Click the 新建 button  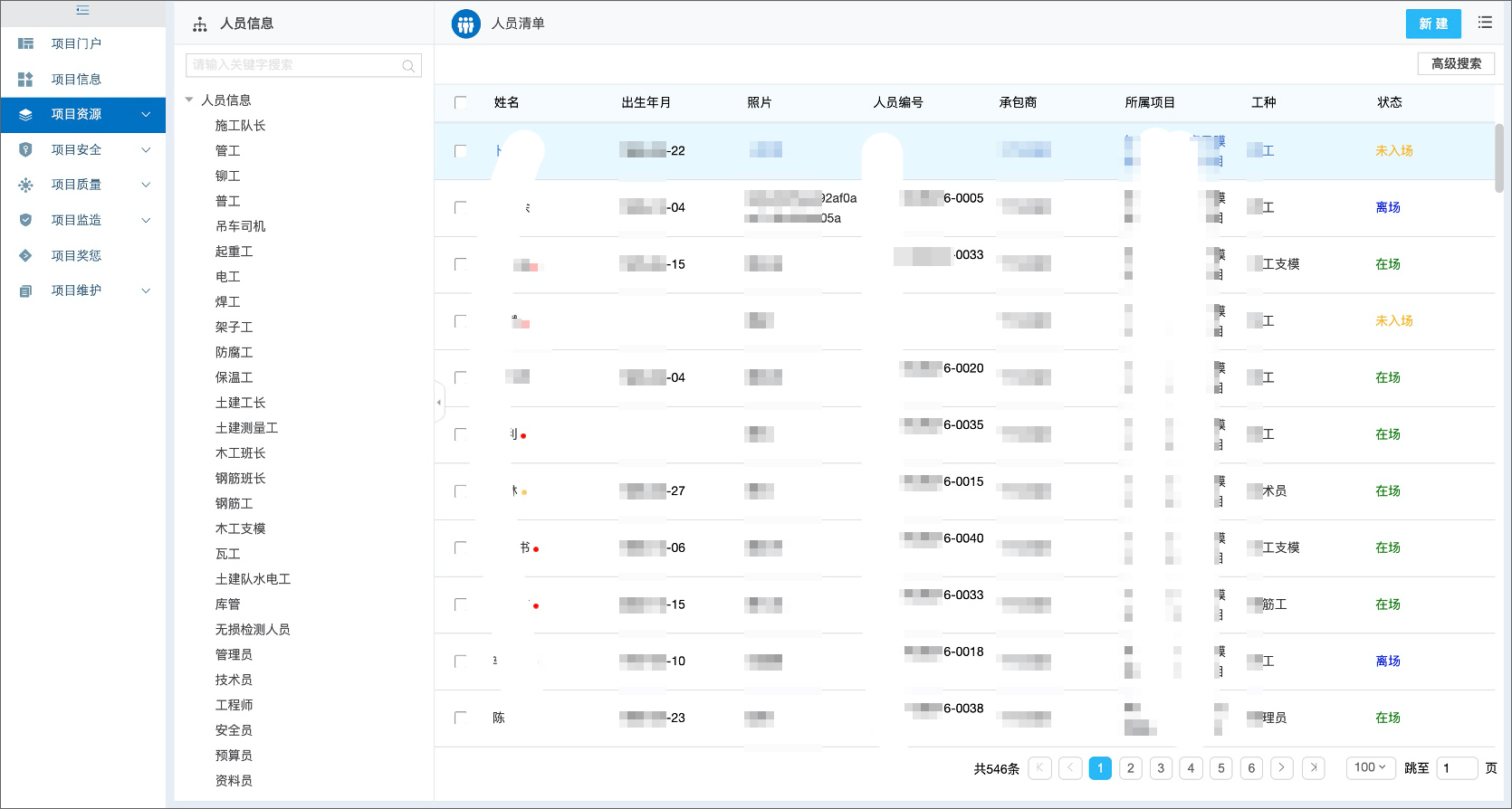click(1433, 24)
